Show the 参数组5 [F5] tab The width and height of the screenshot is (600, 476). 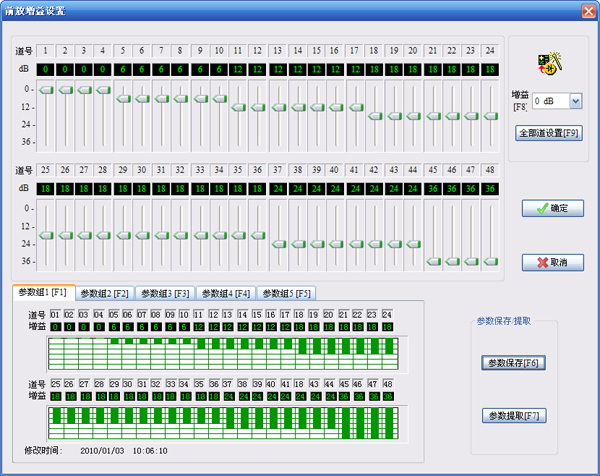click(x=287, y=293)
